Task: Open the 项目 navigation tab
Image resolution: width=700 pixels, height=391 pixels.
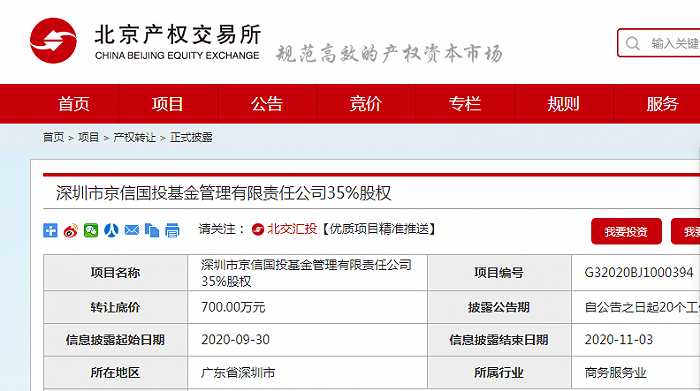Action: (x=168, y=104)
